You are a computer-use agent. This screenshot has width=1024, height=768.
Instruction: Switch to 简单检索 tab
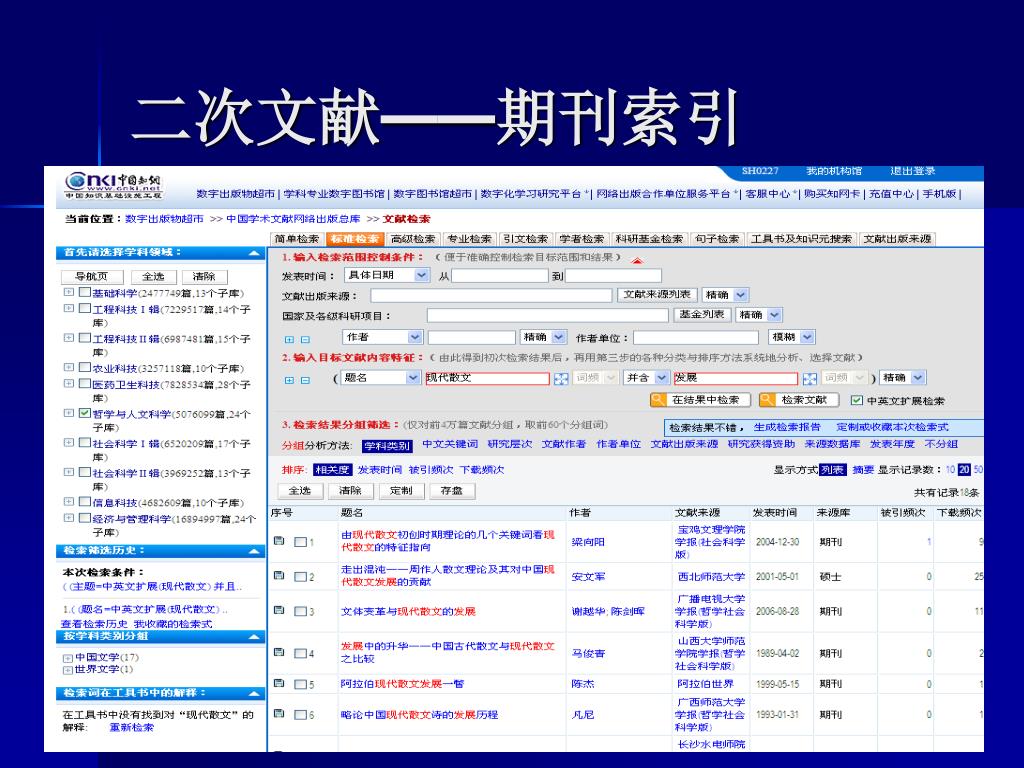(296, 239)
